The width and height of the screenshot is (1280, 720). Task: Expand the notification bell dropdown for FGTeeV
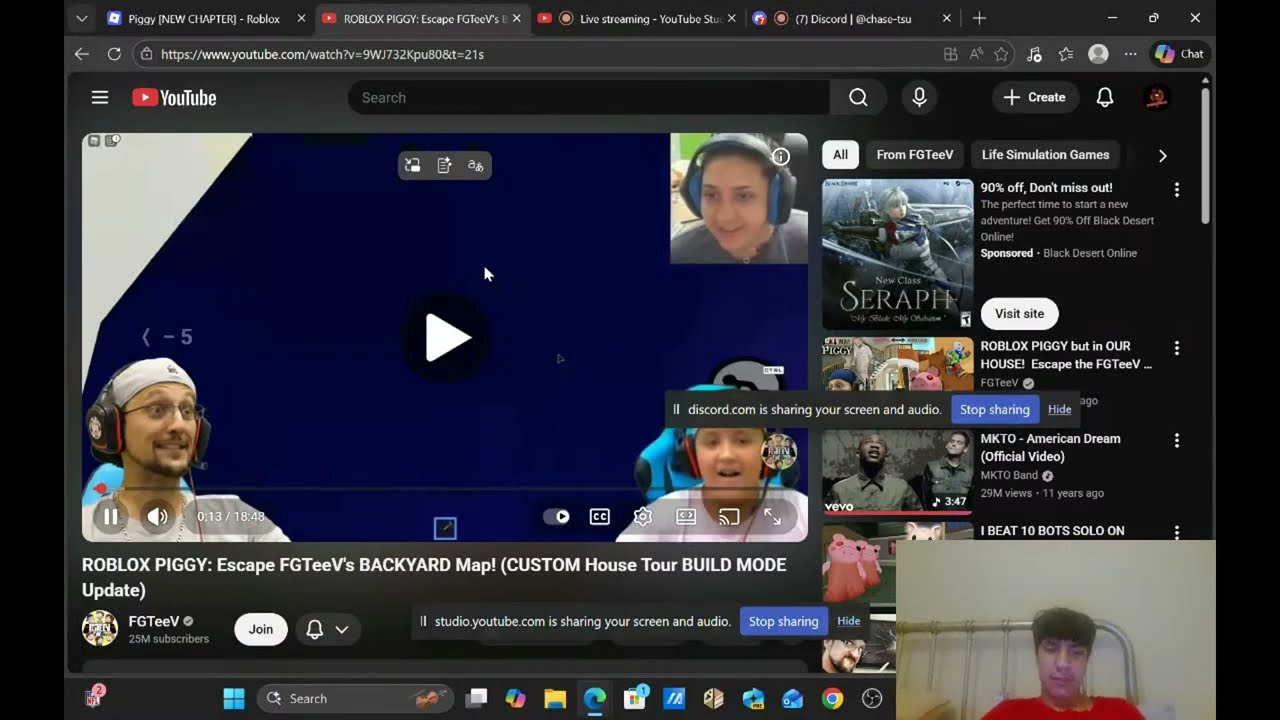(327, 629)
